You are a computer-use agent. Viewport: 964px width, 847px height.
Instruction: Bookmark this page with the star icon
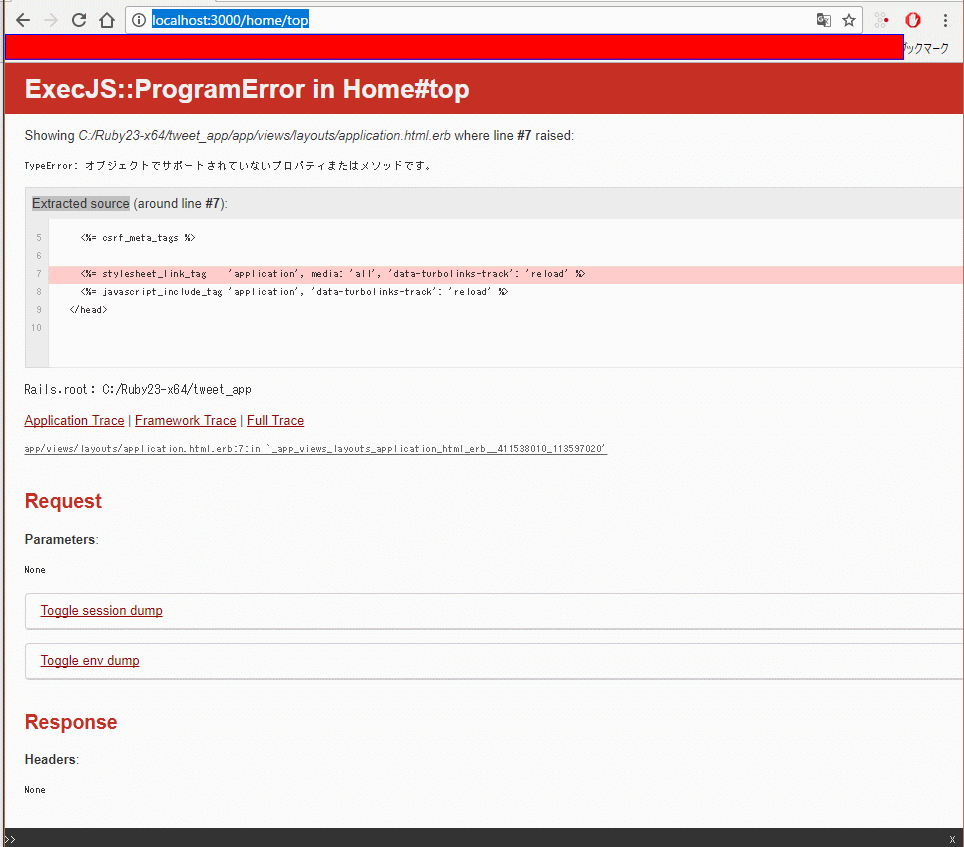[849, 20]
